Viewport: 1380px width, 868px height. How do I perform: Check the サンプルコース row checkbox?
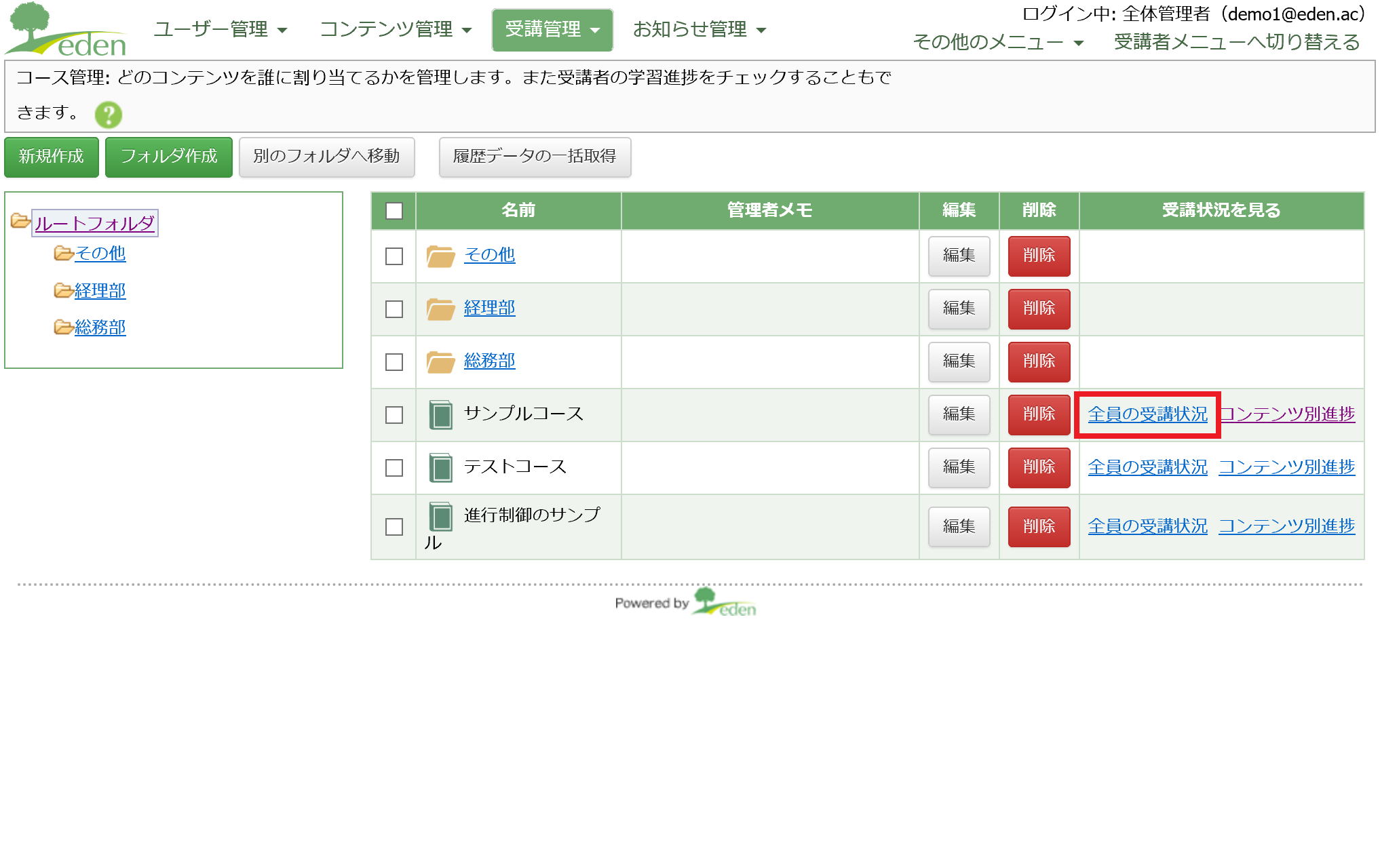394,414
